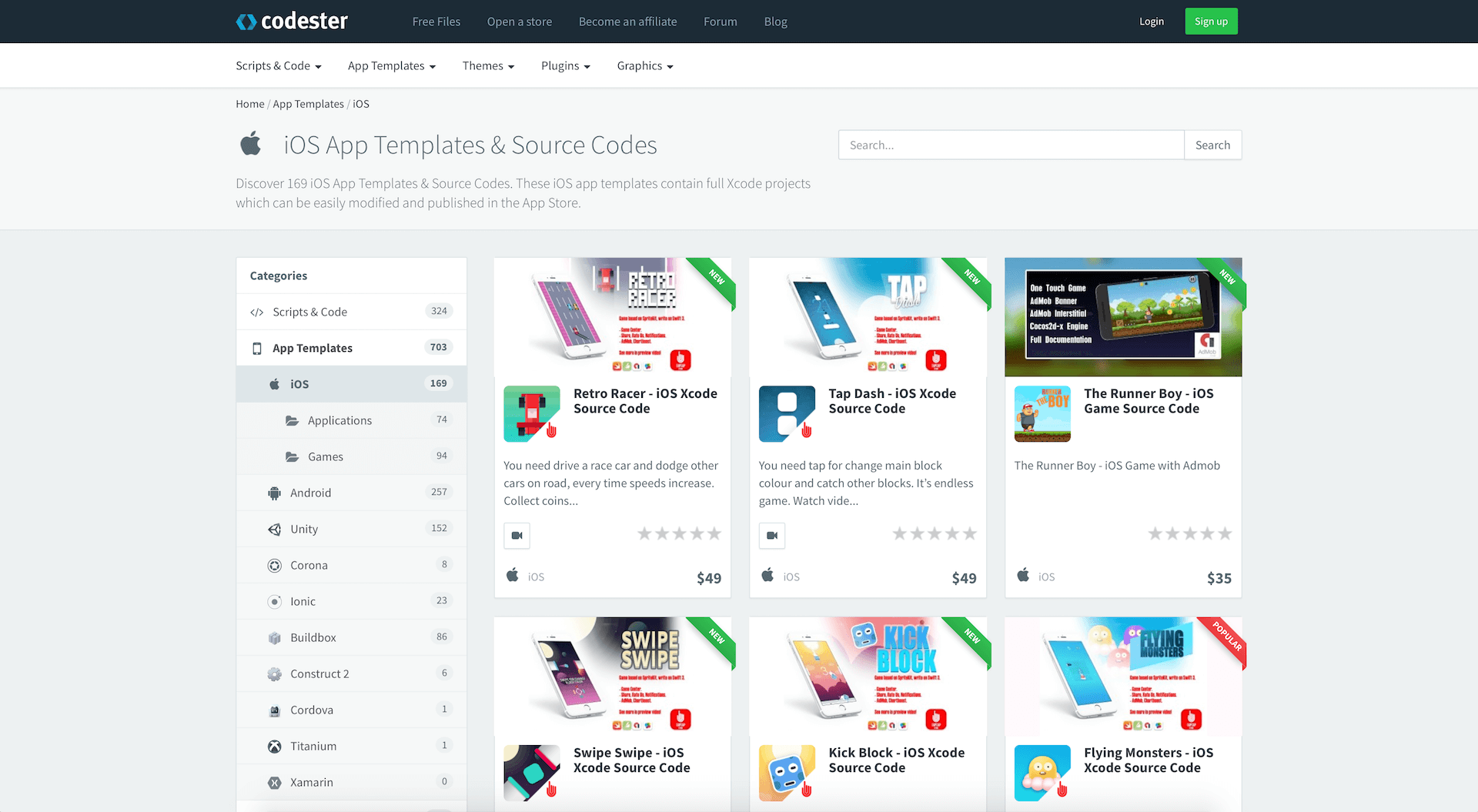Open the App Templates dropdown in navbar
Image resolution: width=1478 pixels, height=812 pixels.
point(391,66)
